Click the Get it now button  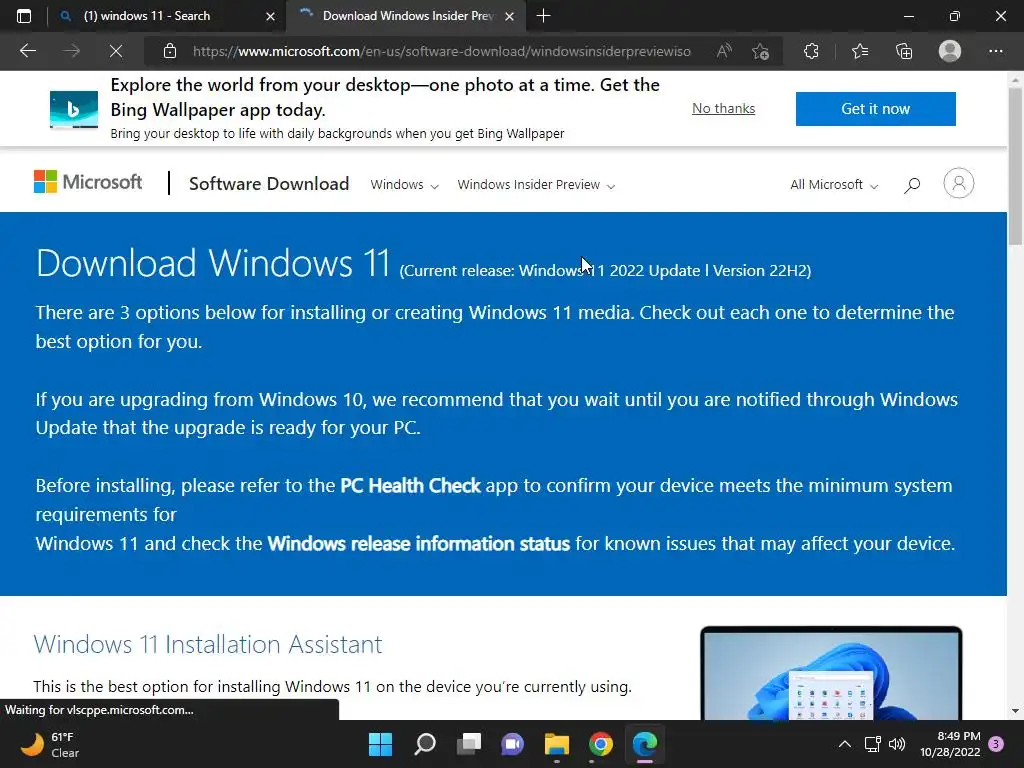(x=875, y=108)
